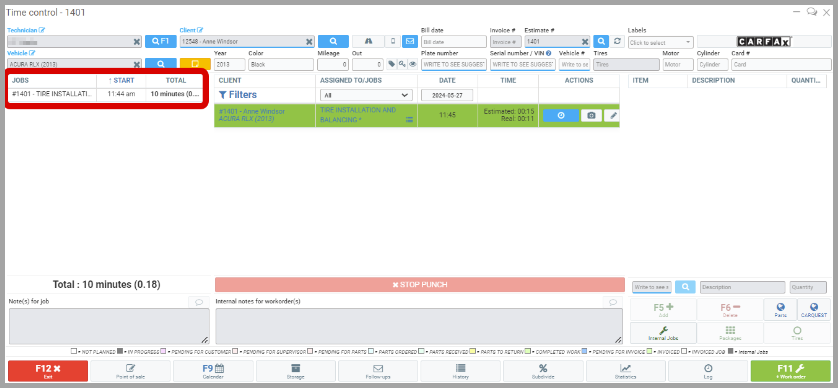Open the Assigned To/Jobs 'All' dropdown

click(x=366, y=95)
